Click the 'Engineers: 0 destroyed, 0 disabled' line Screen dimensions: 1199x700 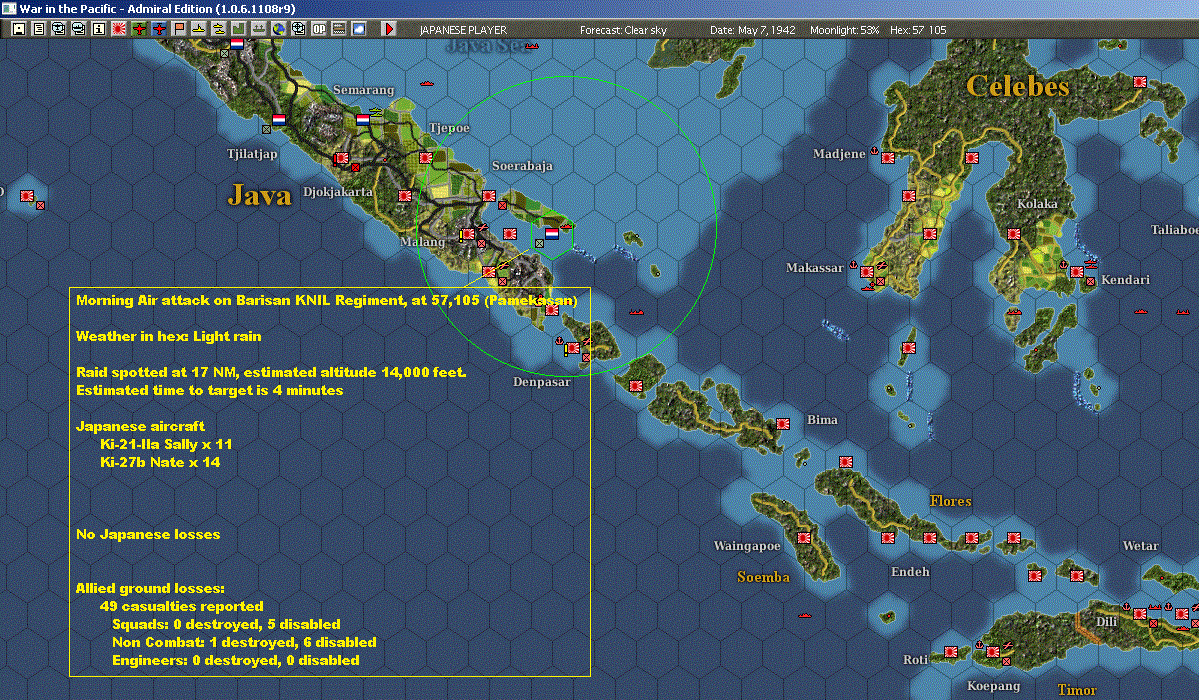pos(236,660)
